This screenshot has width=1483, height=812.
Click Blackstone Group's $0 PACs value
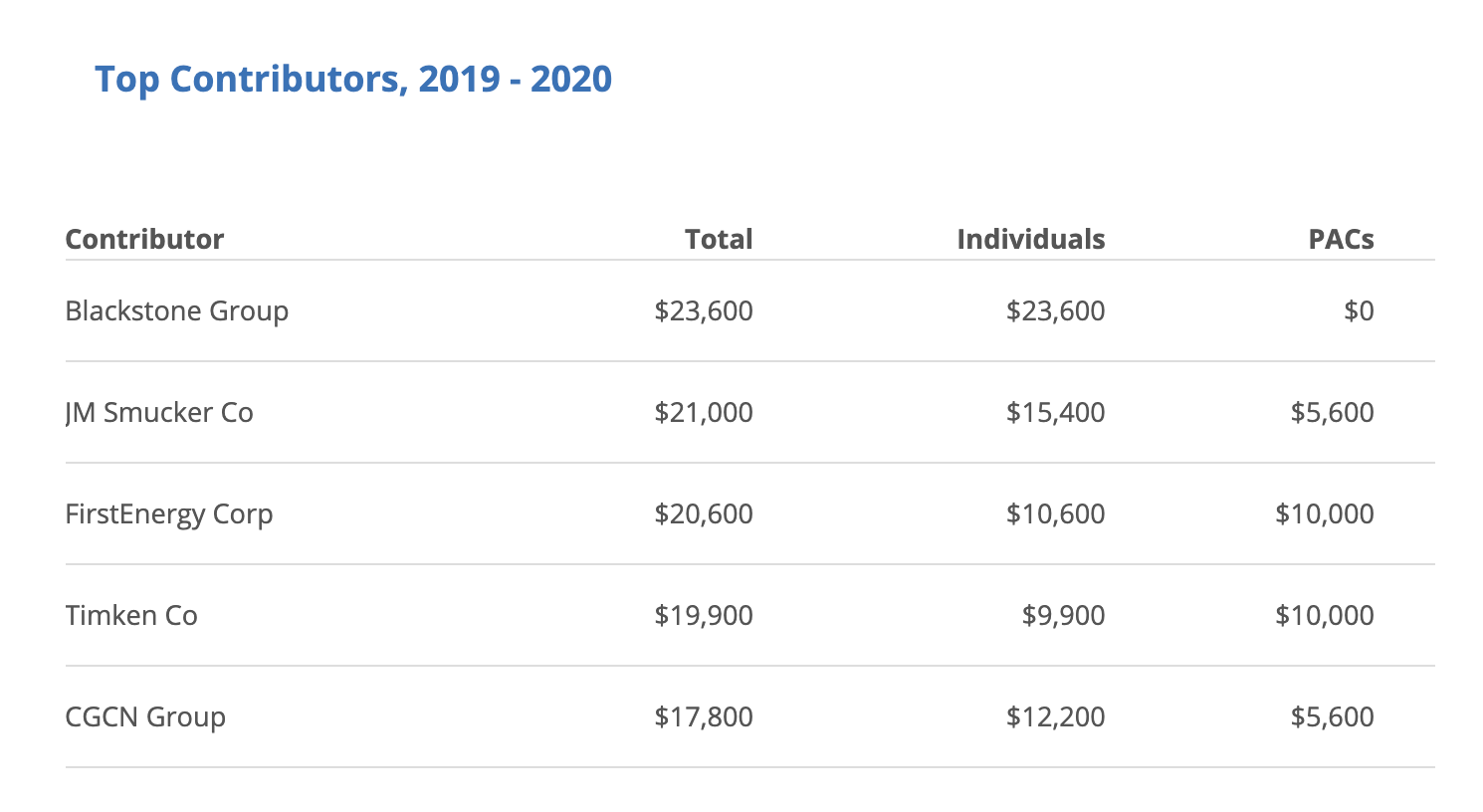pyautogui.click(x=1359, y=311)
